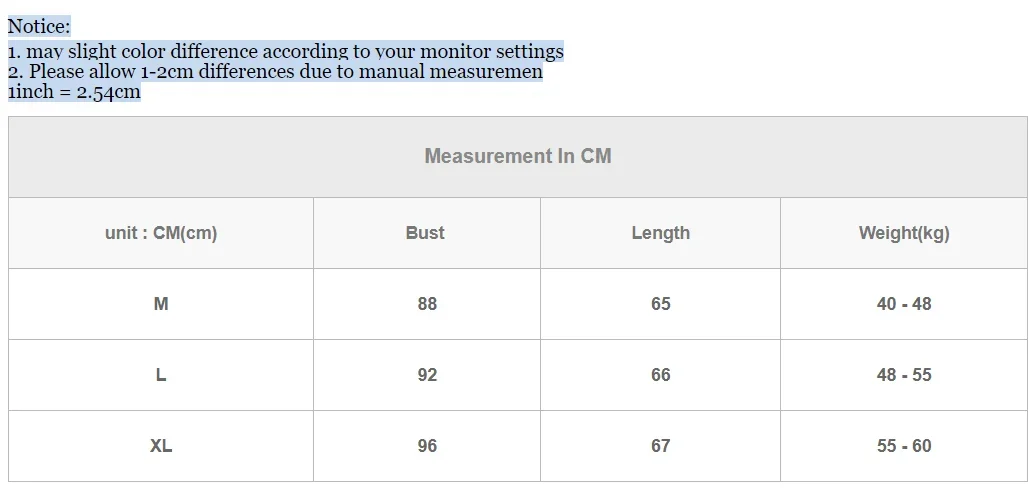
Task: Select the bust value 88 cell
Action: (x=427, y=304)
